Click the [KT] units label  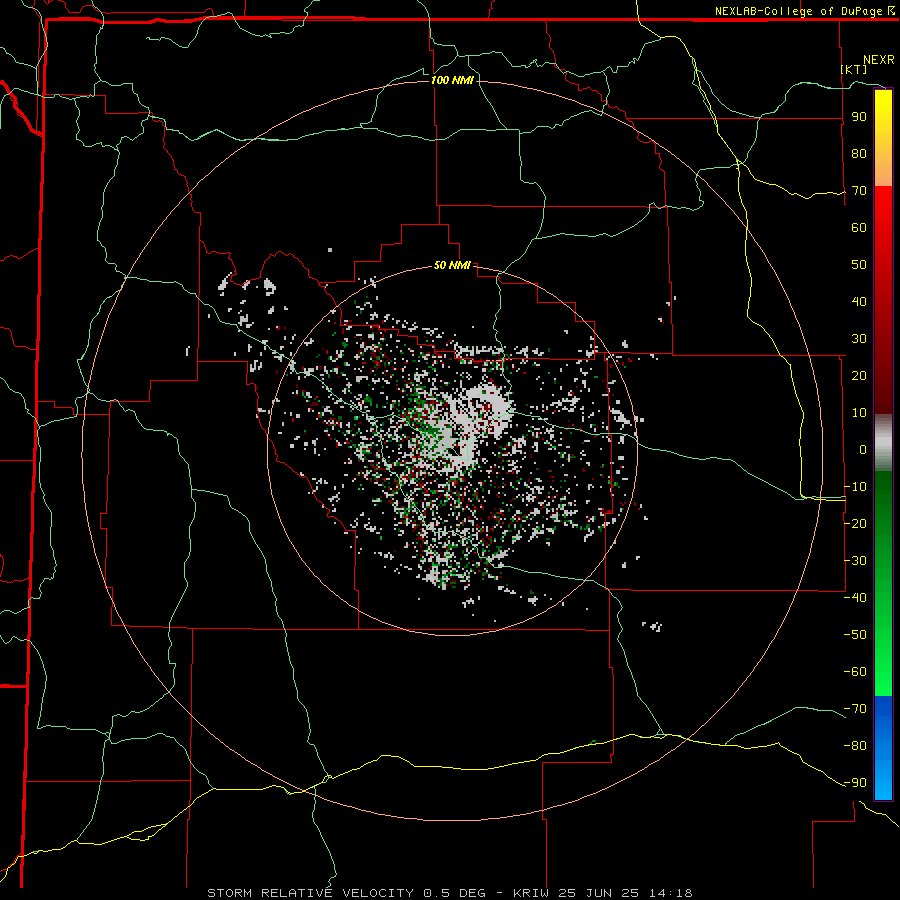tap(854, 69)
